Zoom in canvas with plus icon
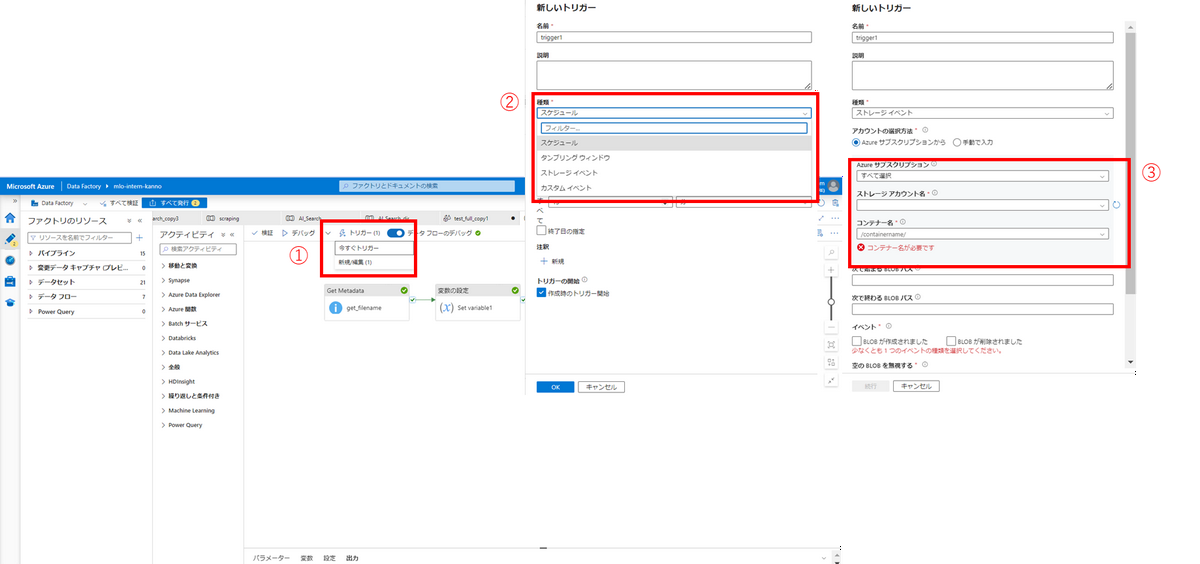The image size is (1200, 564). [x=831, y=271]
